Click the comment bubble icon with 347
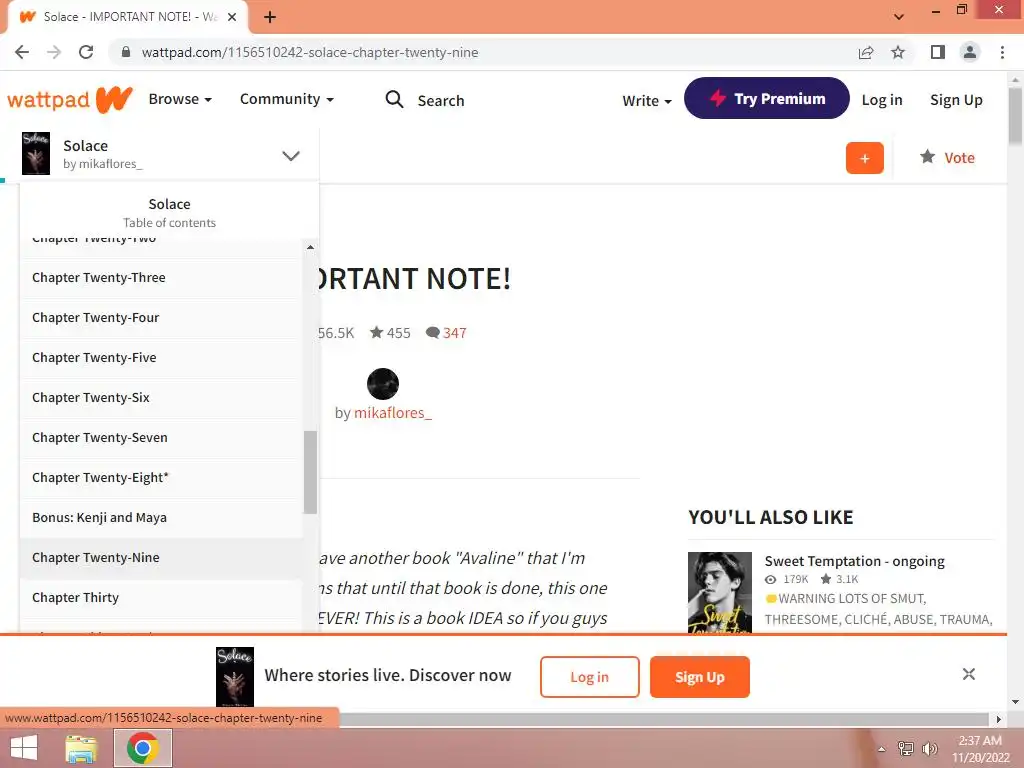This screenshot has width=1024, height=768. (432, 332)
